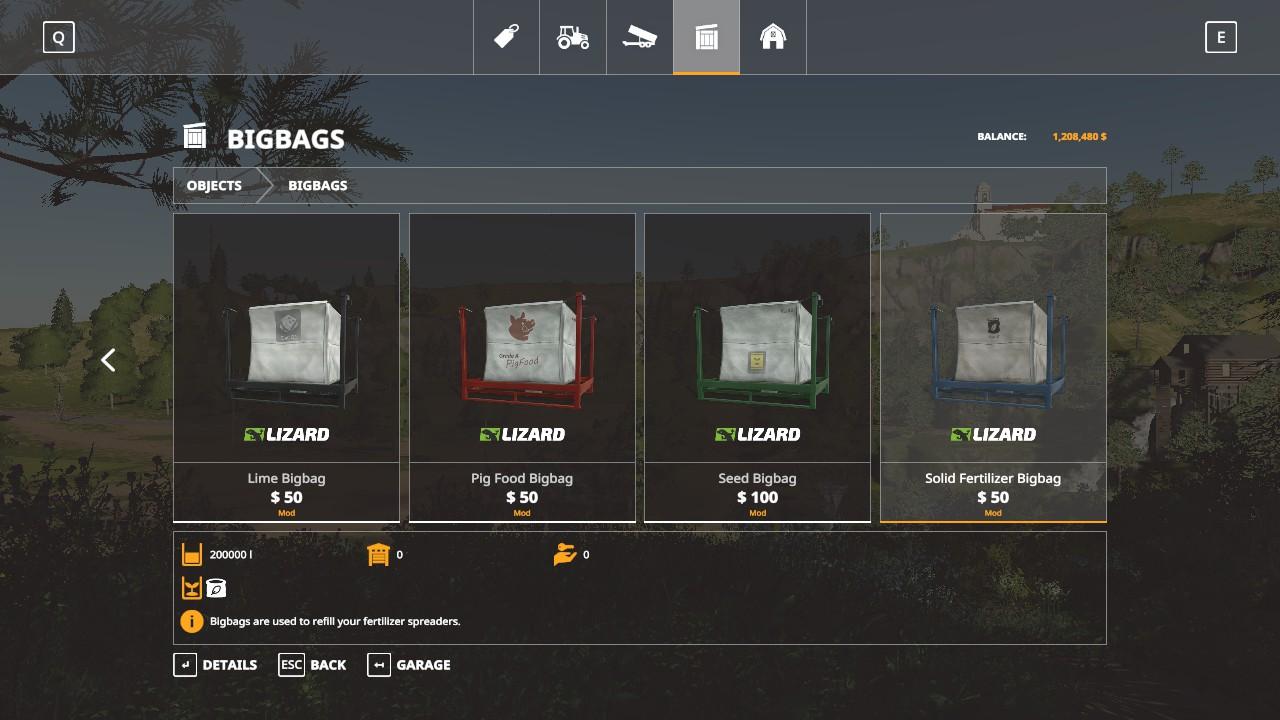
Task: Click BIGBAGS in the breadcrumb
Action: (x=318, y=186)
